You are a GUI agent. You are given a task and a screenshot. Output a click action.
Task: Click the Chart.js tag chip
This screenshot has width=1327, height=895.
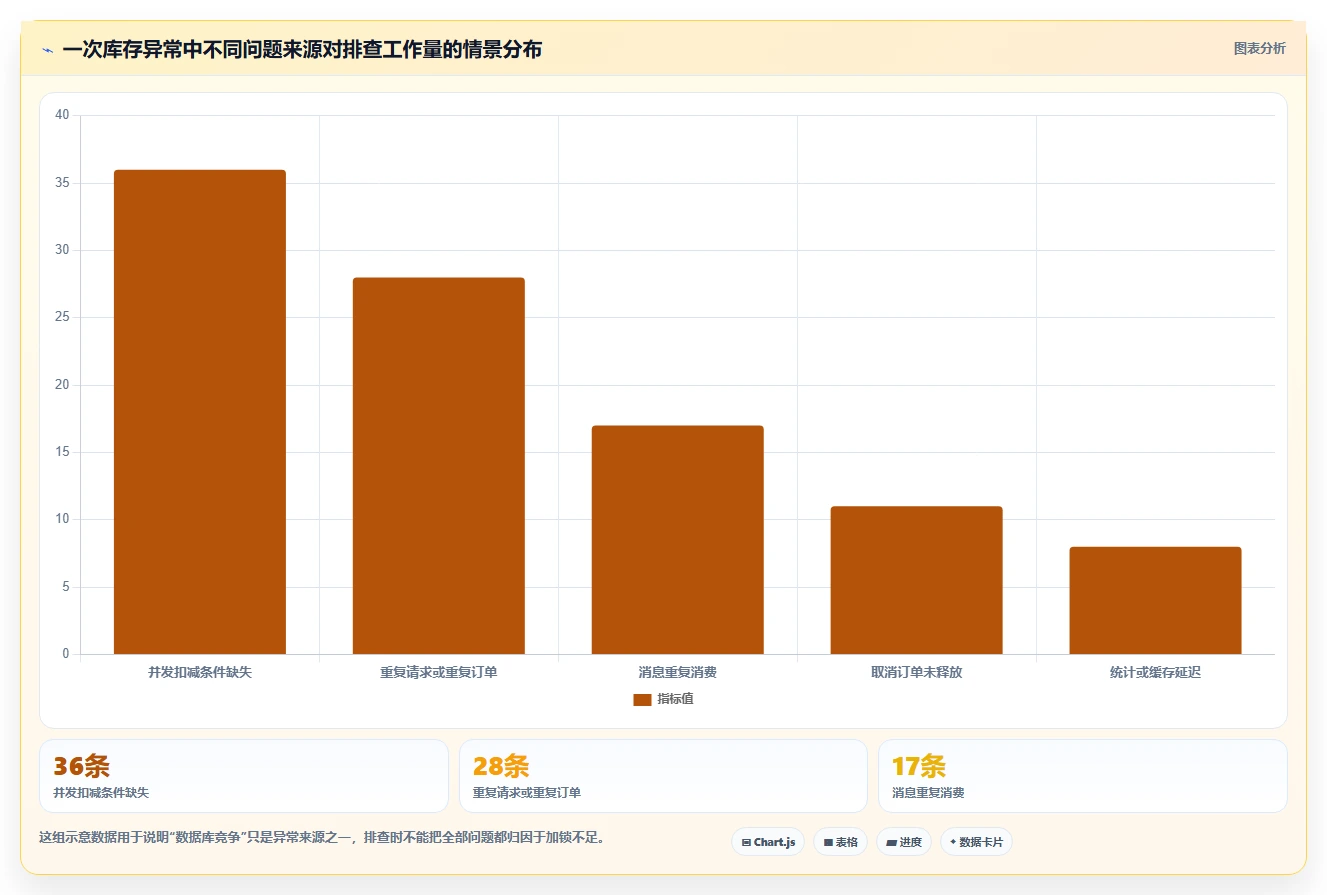coord(768,842)
